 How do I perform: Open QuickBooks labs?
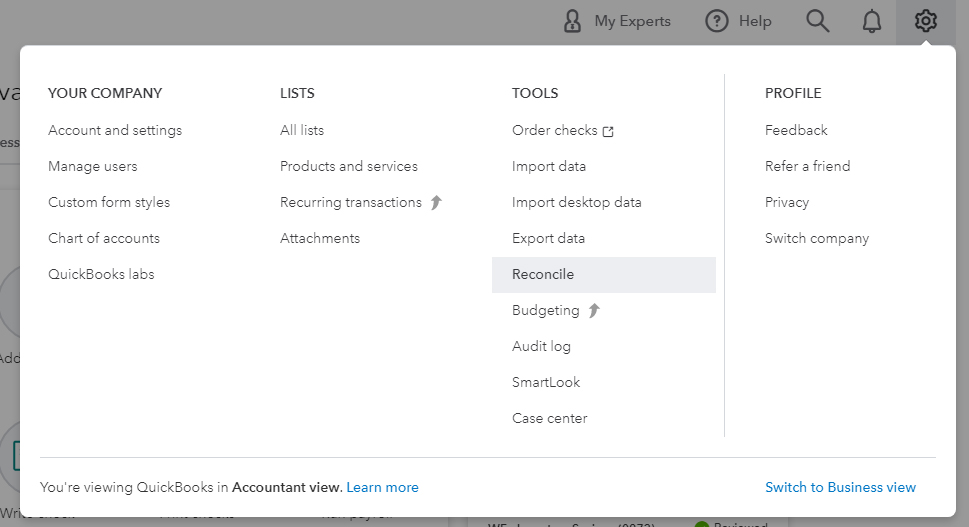tap(101, 274)
